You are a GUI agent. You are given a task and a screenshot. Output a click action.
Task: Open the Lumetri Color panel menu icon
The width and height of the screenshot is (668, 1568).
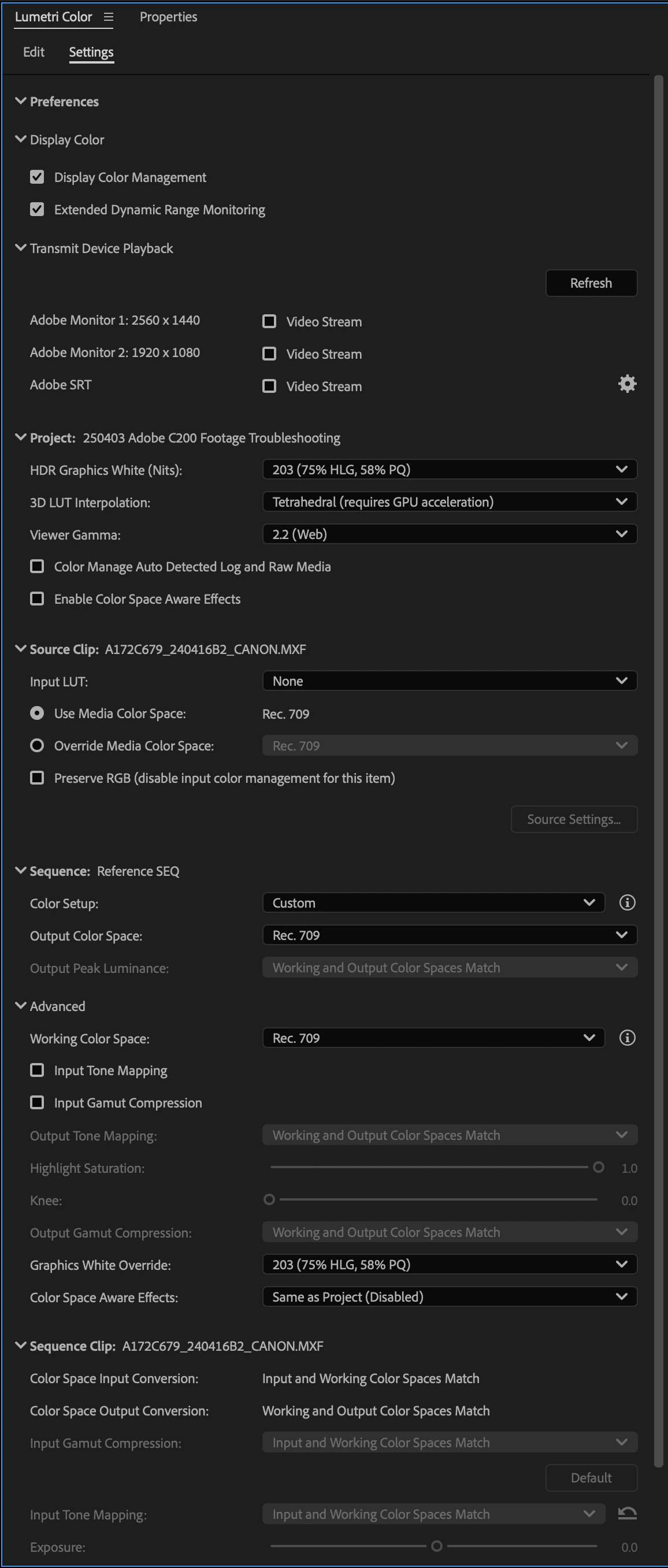[x=109, y=17]
